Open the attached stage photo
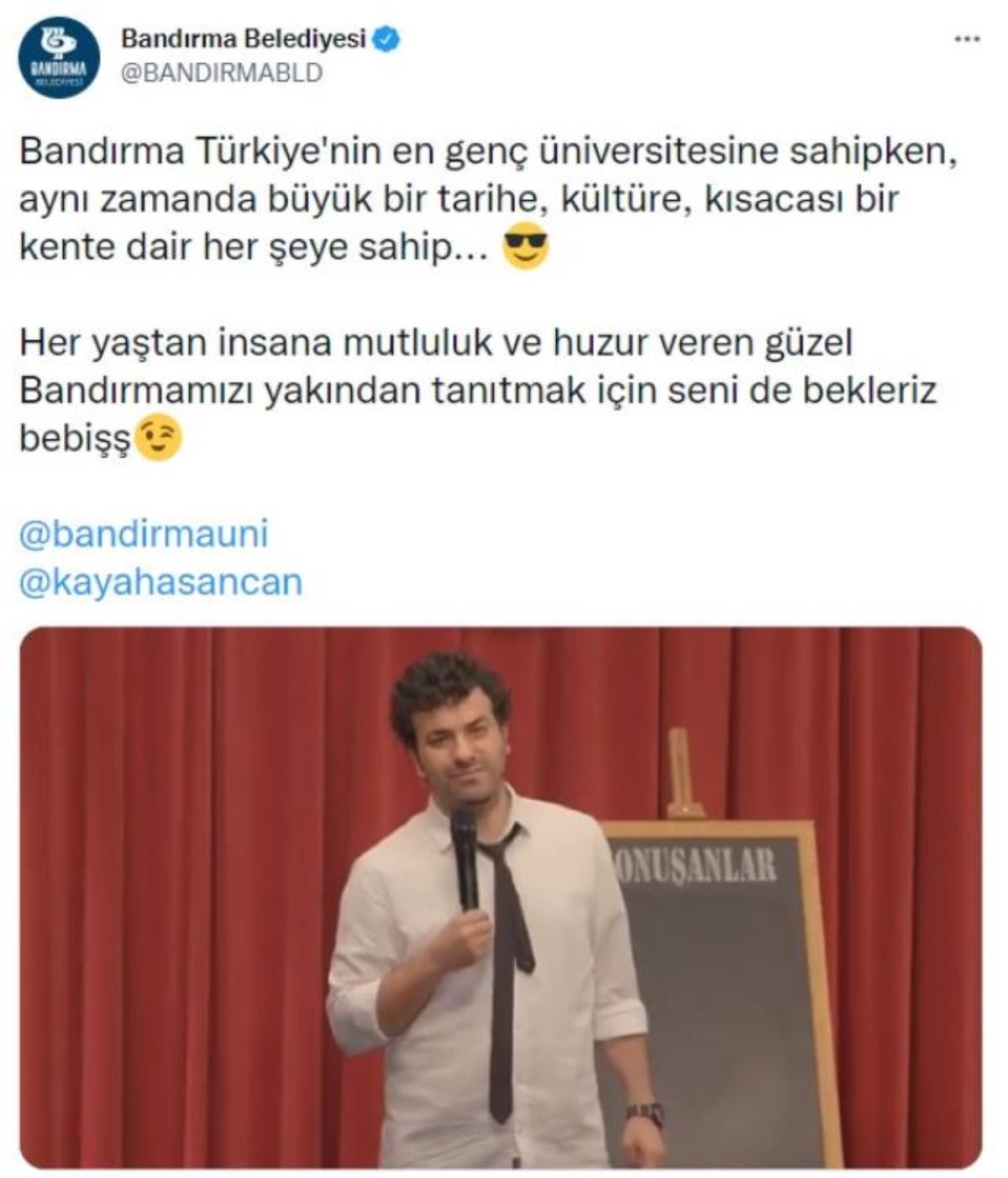 click(501, 897)
